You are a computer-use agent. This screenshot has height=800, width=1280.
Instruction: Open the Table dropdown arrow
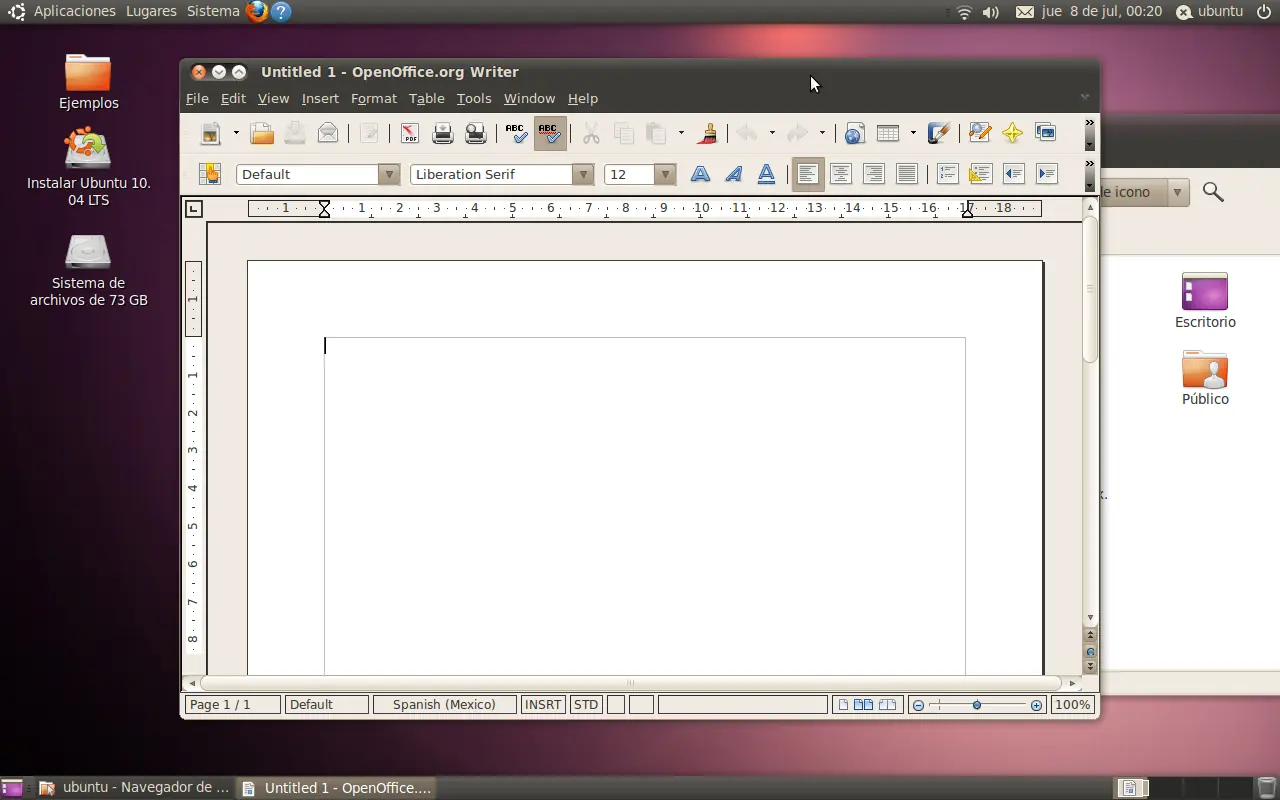913,133
